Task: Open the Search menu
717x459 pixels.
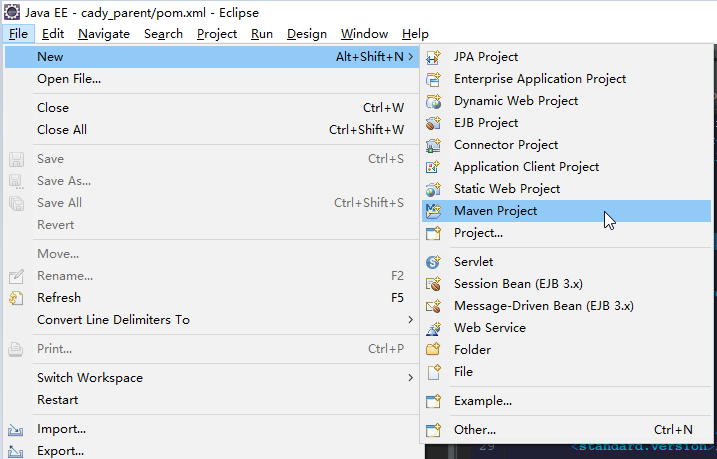Action: pos(163,34)
